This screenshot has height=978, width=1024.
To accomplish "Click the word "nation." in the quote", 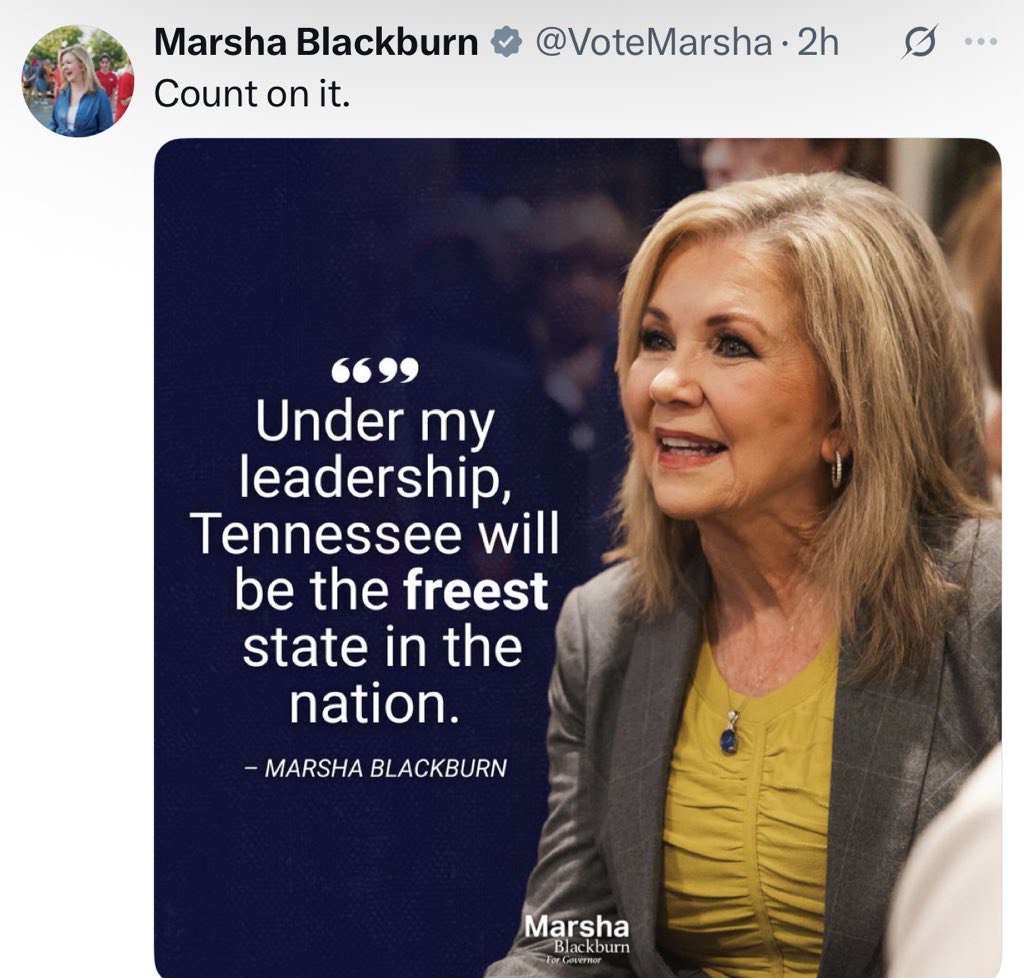I will (375, 704).
